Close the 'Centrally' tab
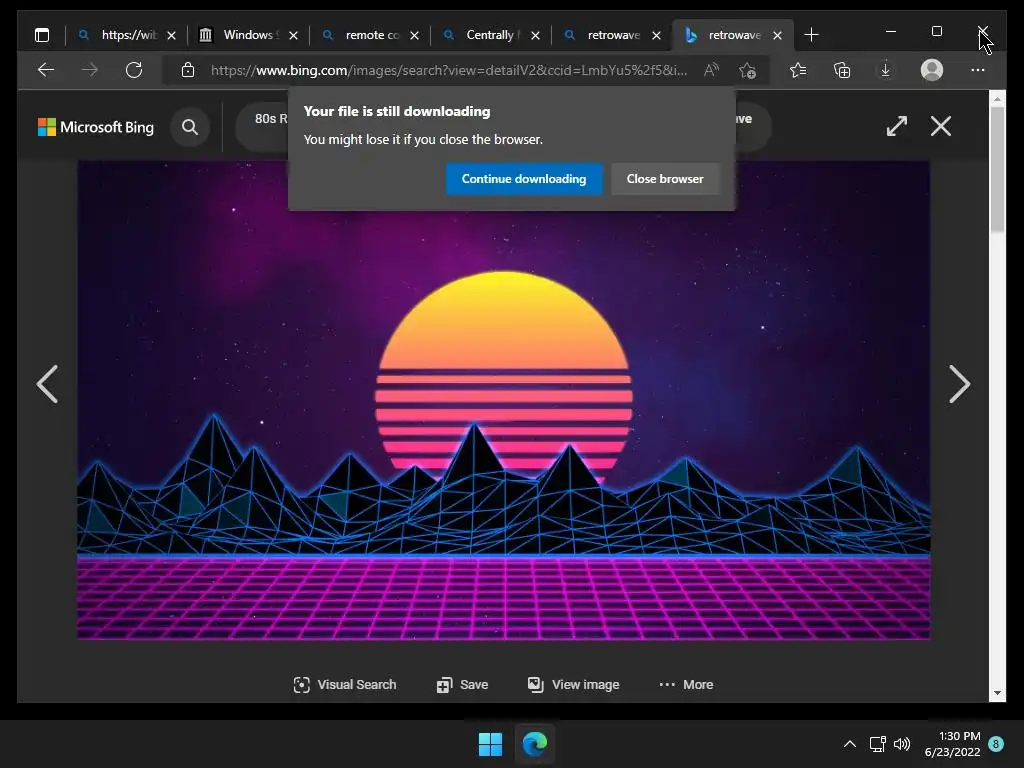 (x=536, y=35)
